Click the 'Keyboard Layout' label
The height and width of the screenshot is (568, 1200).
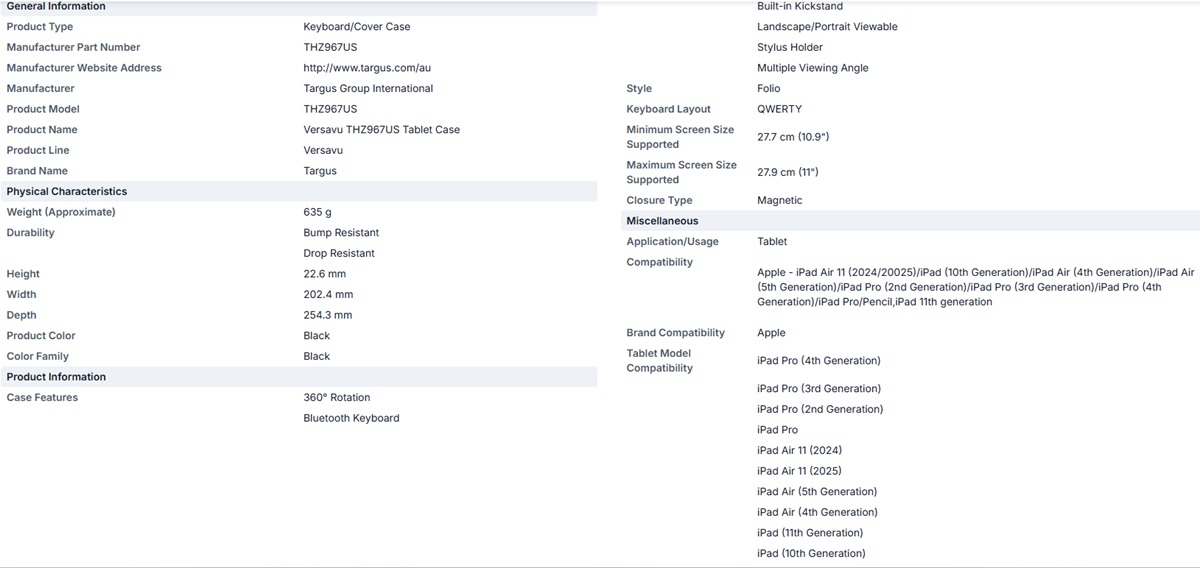click(x=669, y=109)
